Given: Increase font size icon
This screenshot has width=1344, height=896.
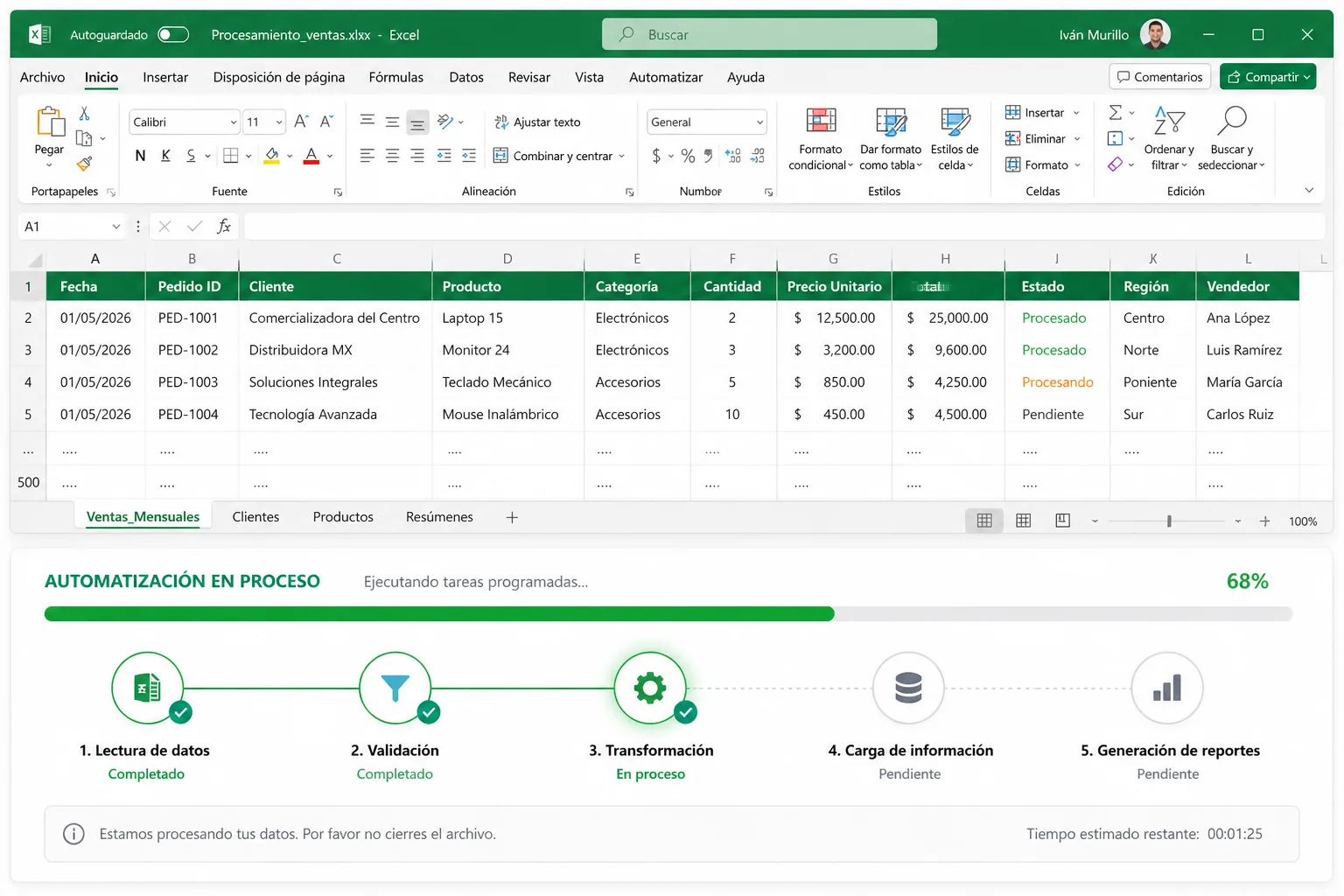Looking at the screenshot, I should 301,122.
